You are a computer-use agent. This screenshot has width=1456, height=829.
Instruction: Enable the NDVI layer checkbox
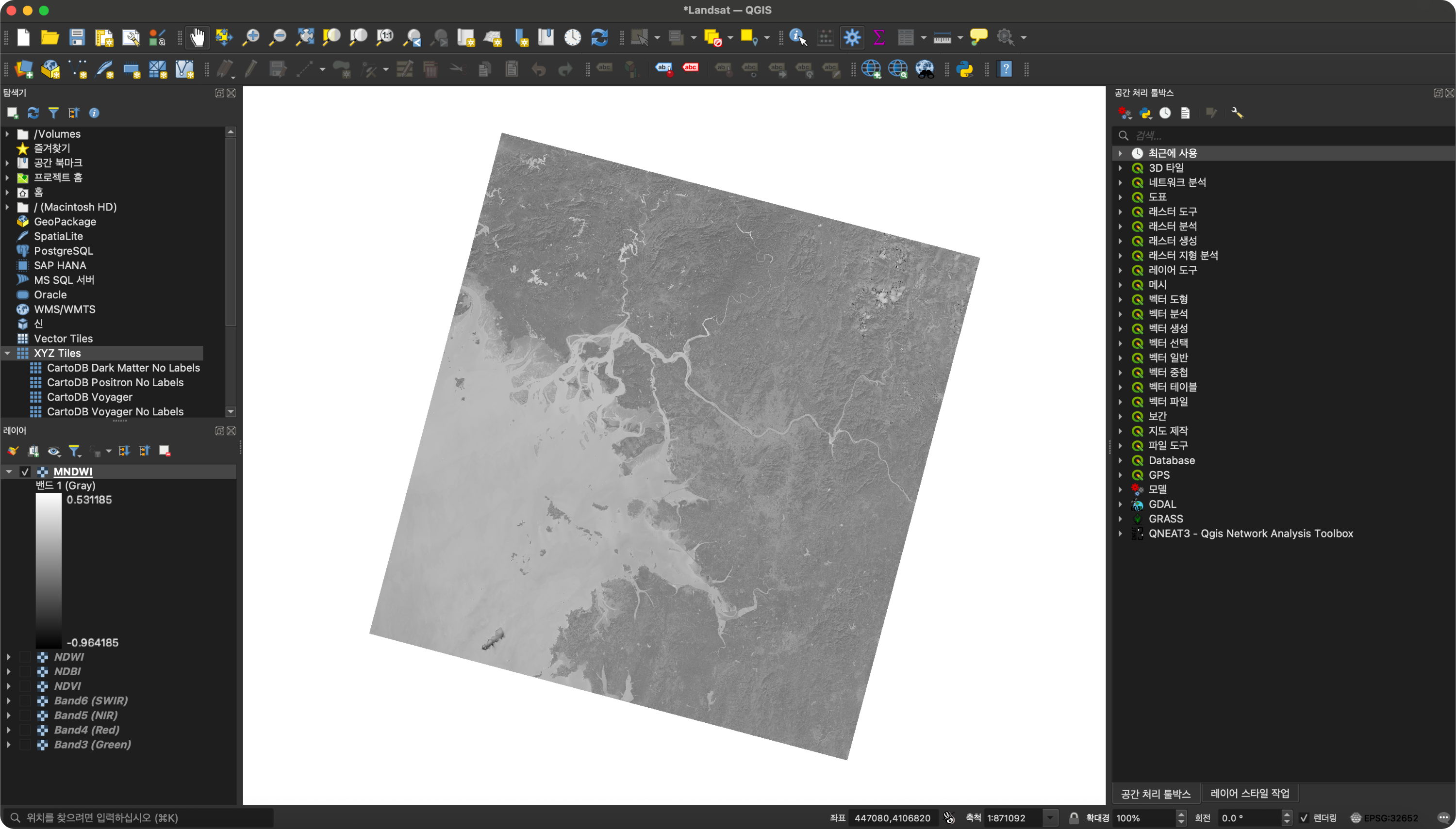tap(25, 686)
